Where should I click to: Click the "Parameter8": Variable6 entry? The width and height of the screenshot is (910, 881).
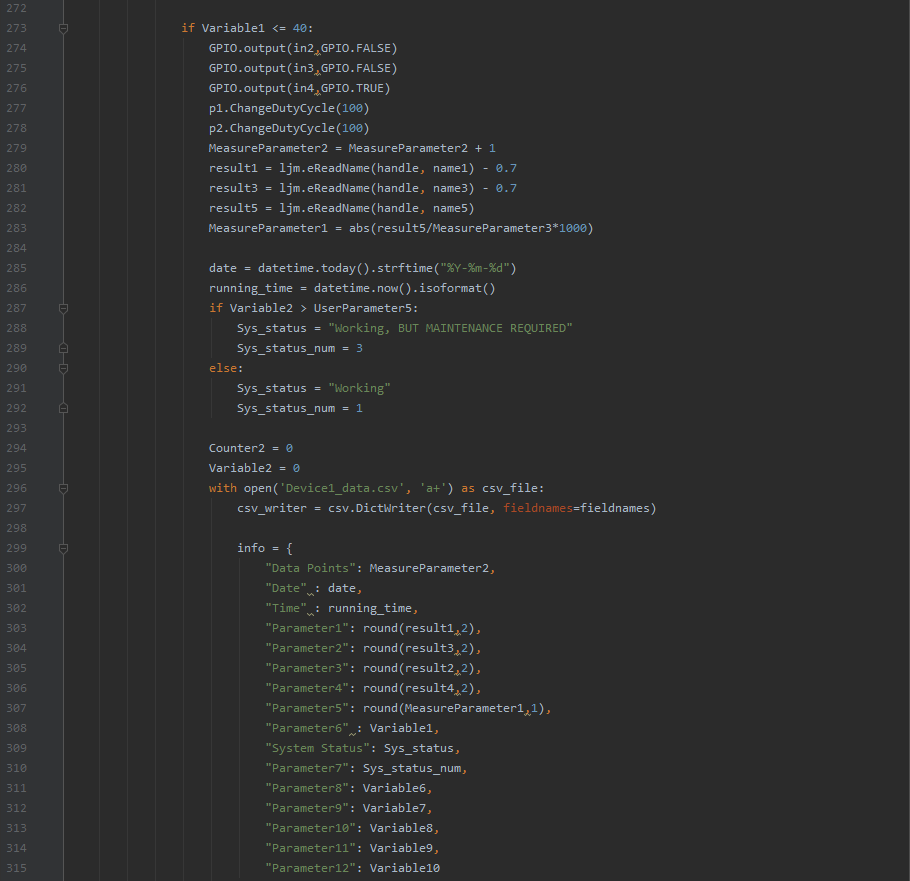coord(349,789)
